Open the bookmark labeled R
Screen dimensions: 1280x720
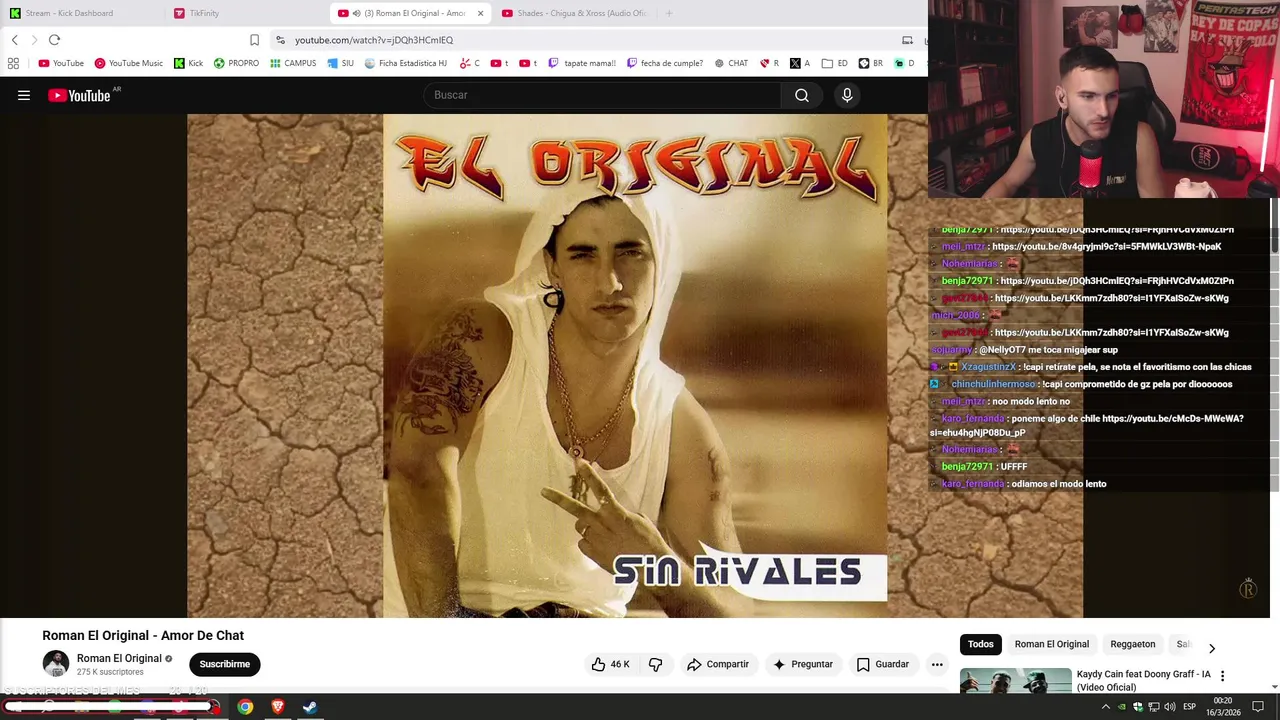click(x=769, y=63)
